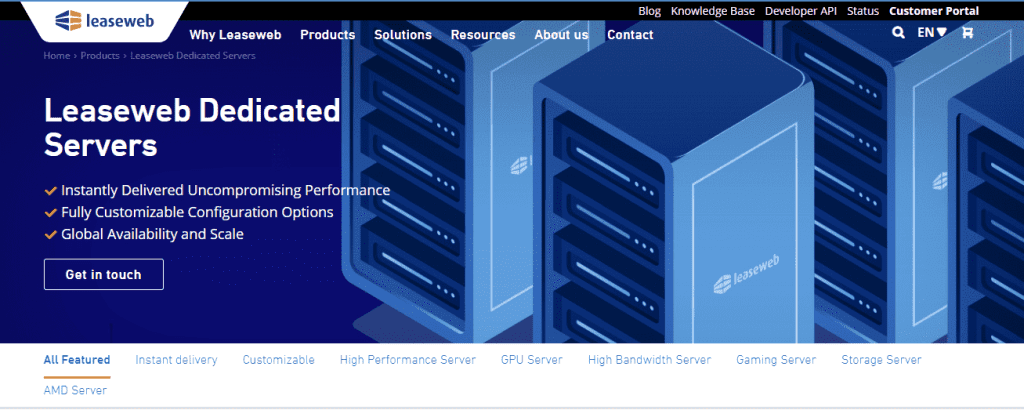The image size is (1024, 410).
Task: Visit the Blog link
Action: 649,11
